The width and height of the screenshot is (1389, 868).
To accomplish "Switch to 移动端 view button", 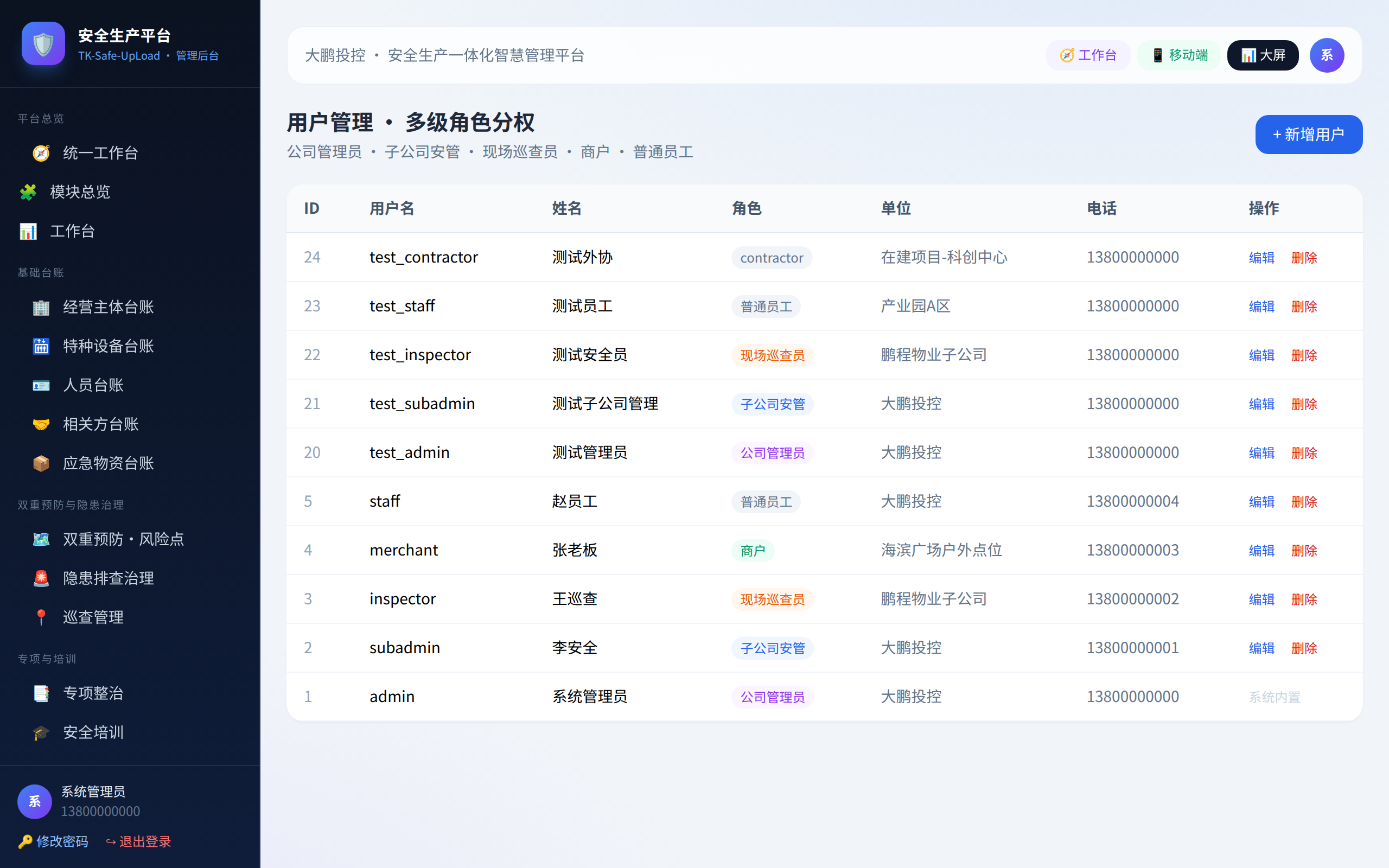I will (1179, 55).
